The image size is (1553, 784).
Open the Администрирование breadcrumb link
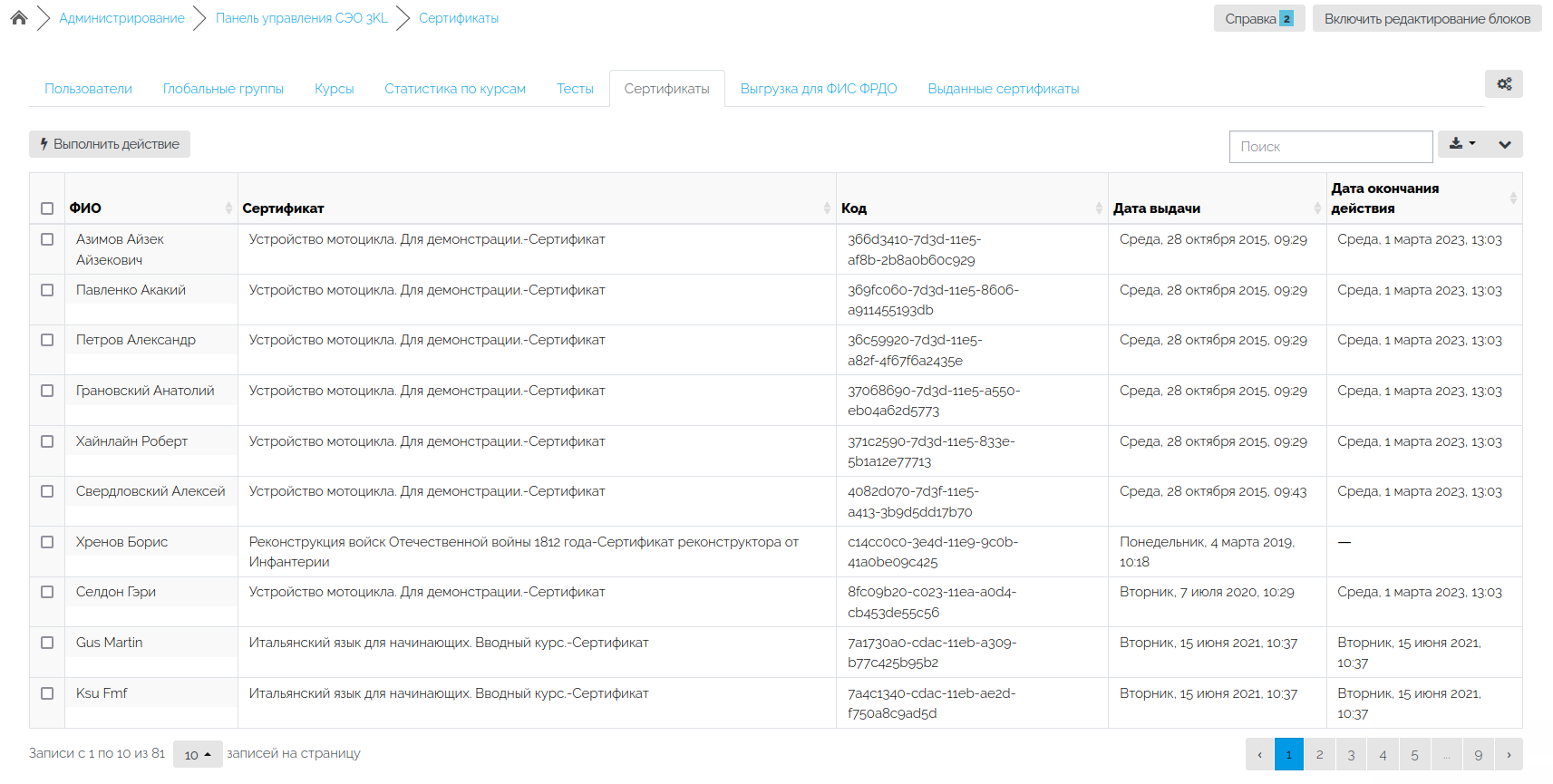pos(121,18)
